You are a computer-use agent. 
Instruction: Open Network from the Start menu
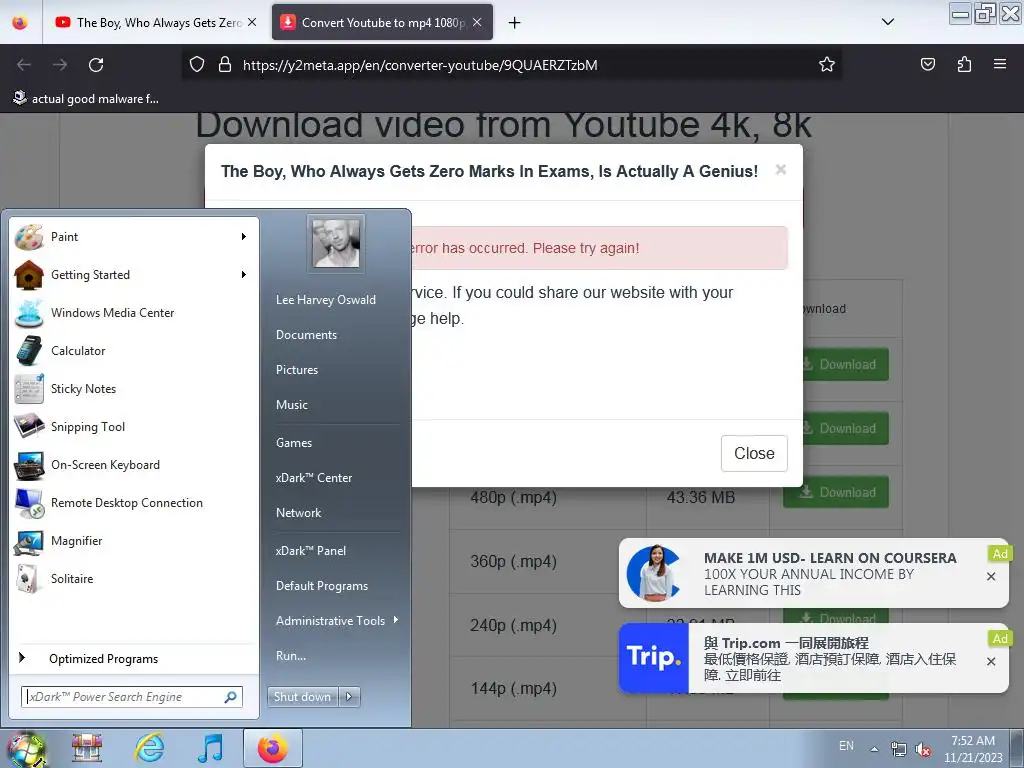(298, 513)
